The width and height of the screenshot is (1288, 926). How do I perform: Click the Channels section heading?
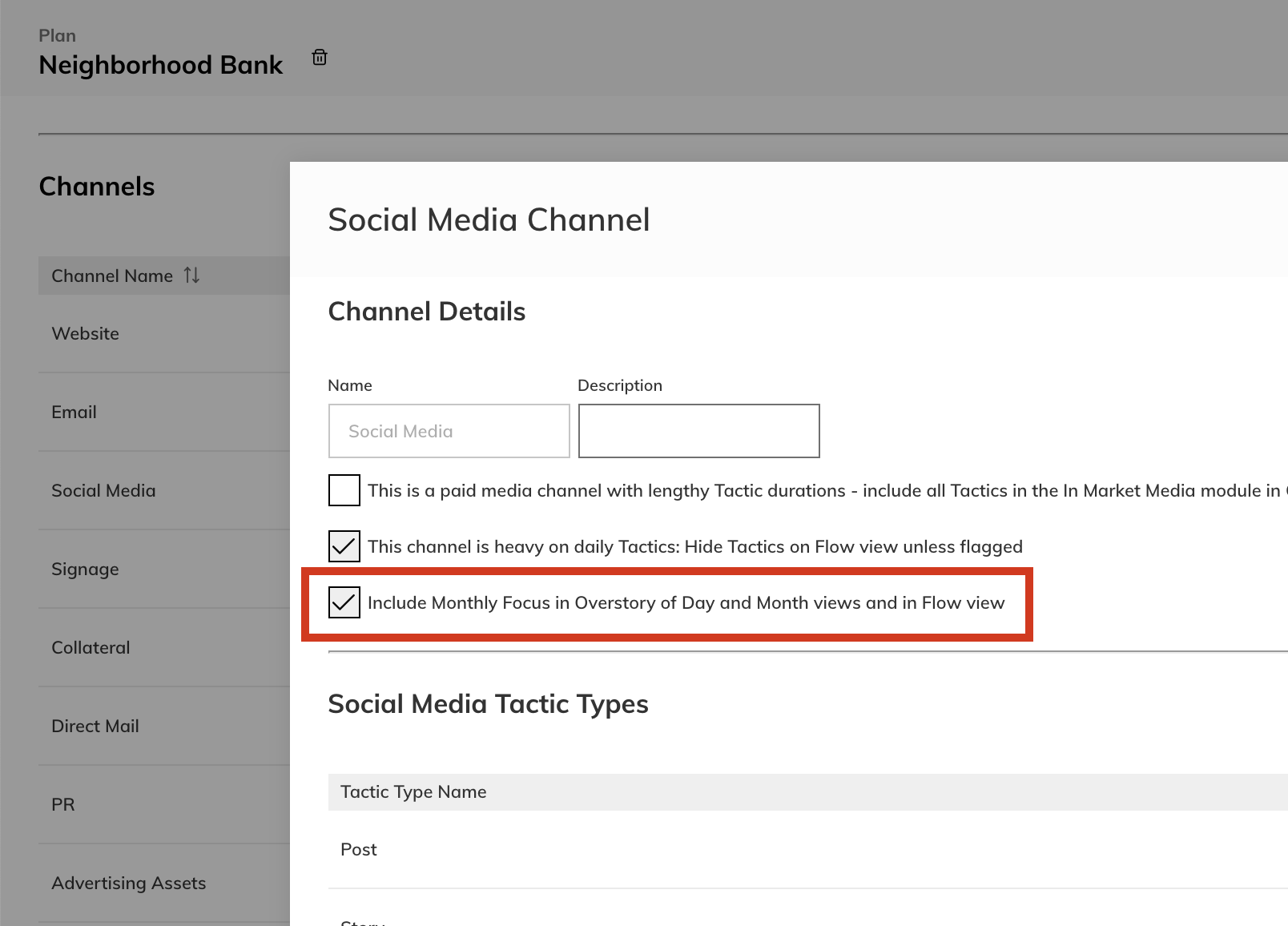(x=97, y=187)
